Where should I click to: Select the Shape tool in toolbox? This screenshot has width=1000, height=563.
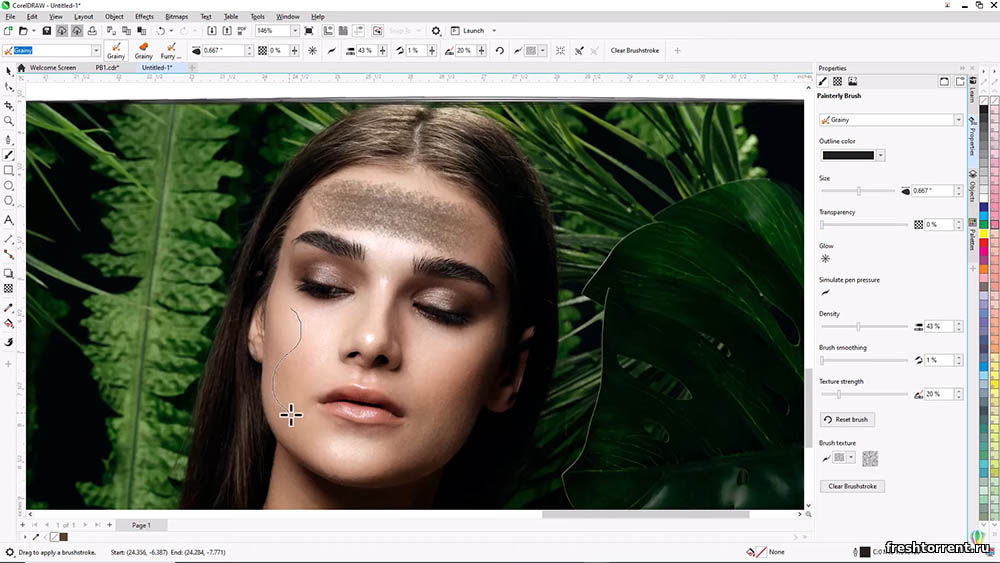8,87
